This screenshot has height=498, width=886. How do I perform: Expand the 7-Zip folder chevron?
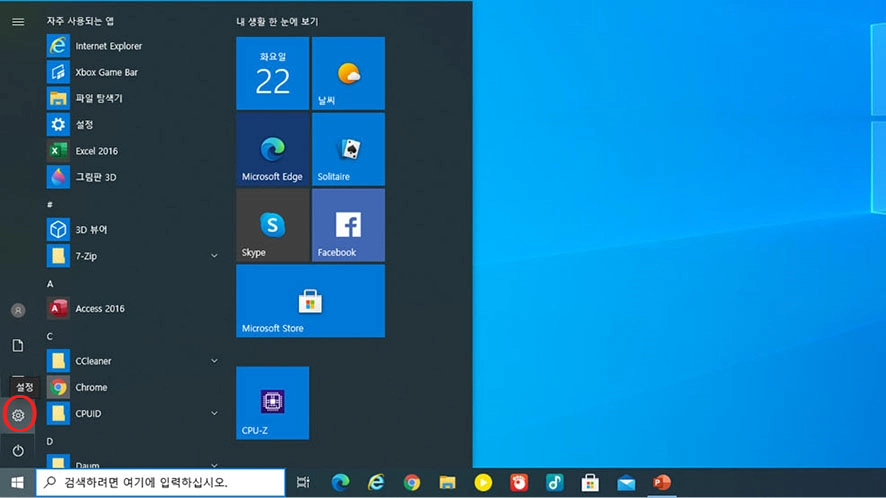click(214, 256)
